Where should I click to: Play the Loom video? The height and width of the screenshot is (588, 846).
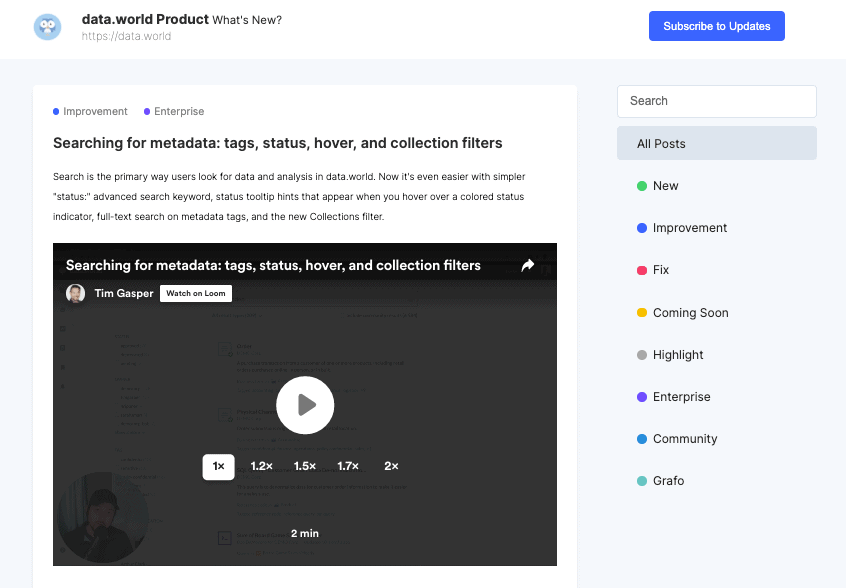click(305, 405)
